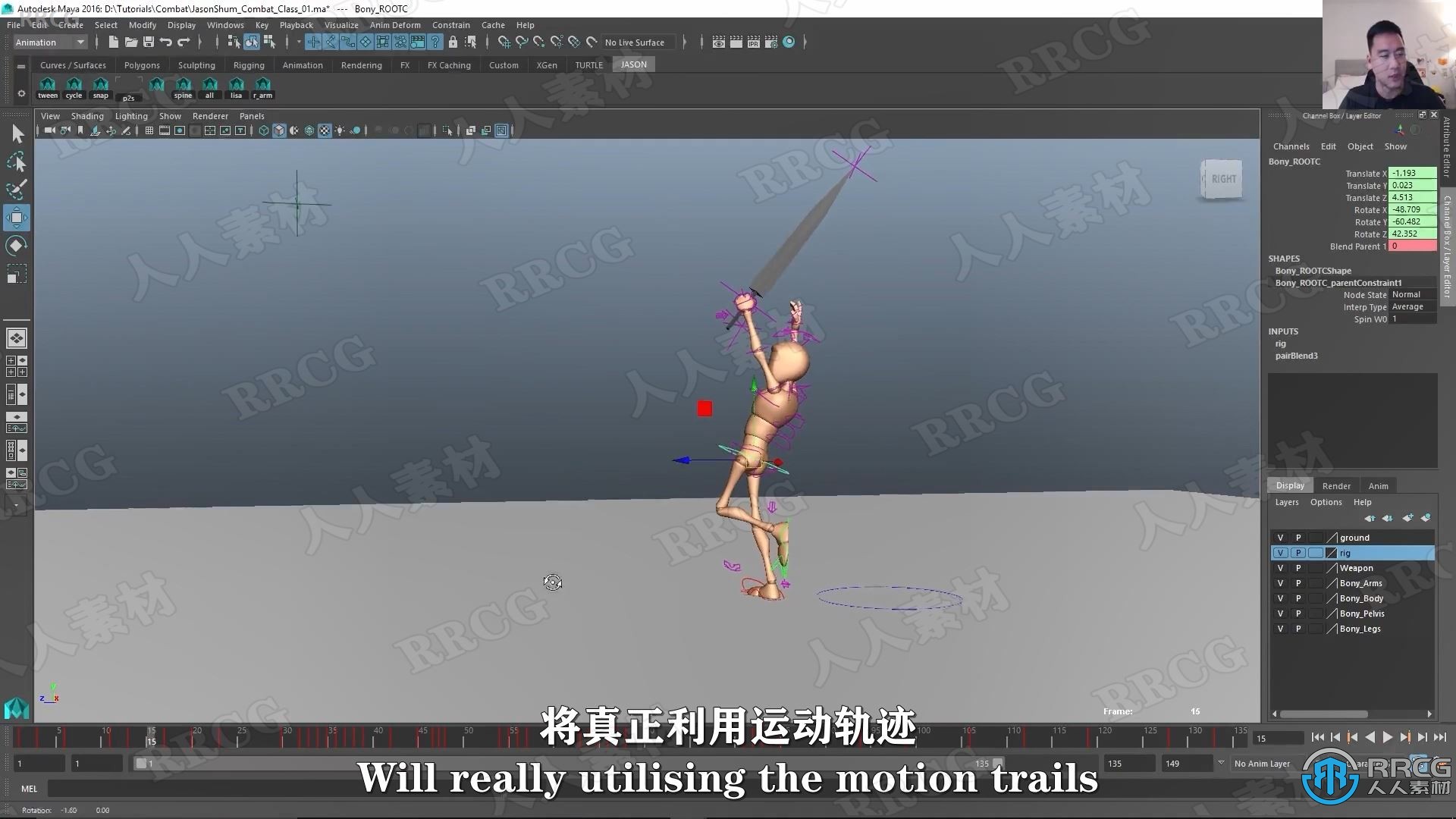Switch to the Anim tab in Display panel
The height and width of the screenshot is (819, 1456).
point(1378,484)
